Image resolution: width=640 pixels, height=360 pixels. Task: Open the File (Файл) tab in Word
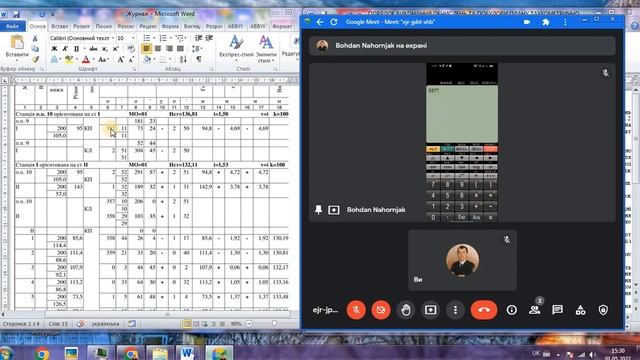pyautogui.click(x=13, y=26)
